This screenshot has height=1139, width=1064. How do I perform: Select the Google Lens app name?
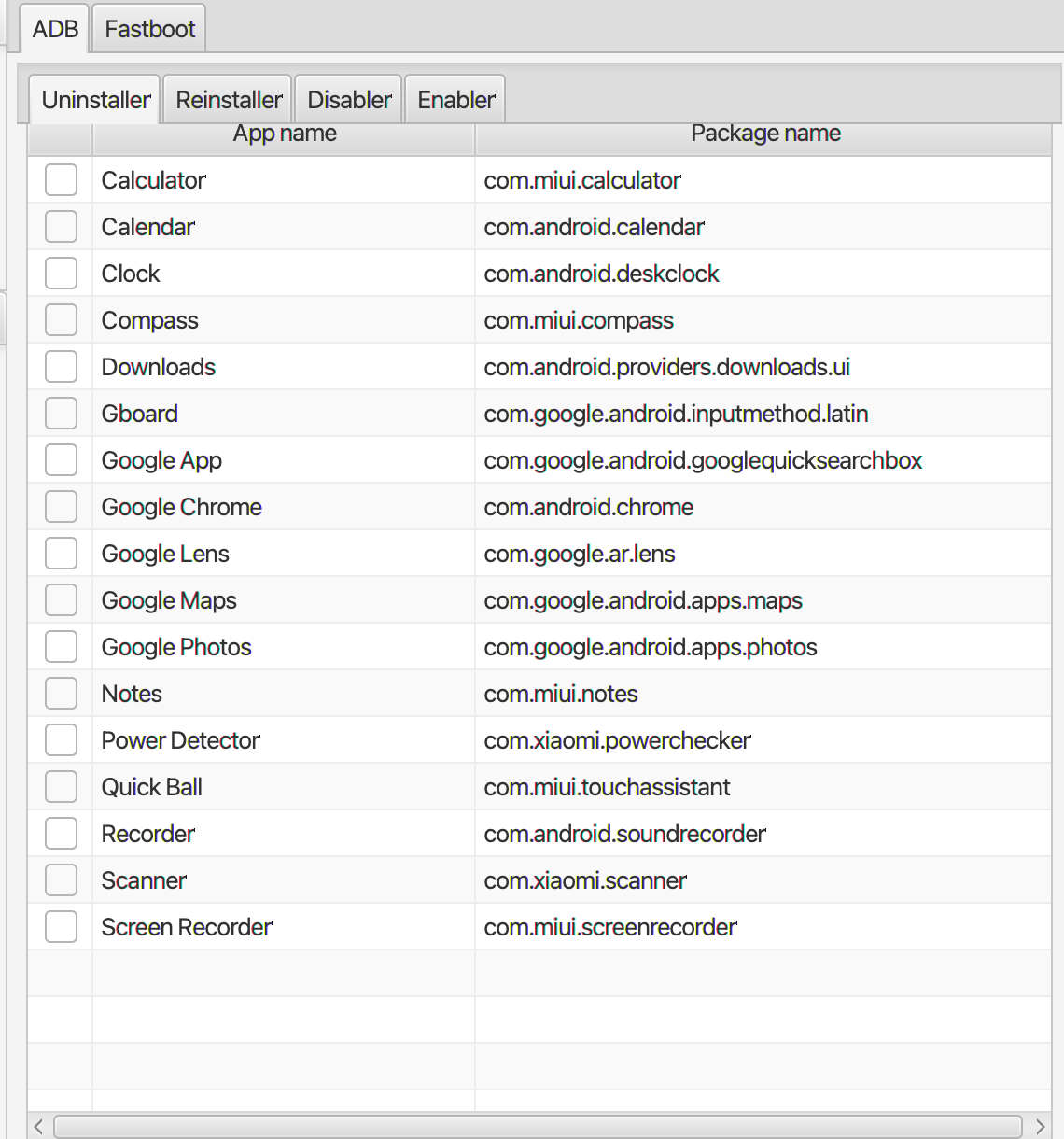pos(165,554)
